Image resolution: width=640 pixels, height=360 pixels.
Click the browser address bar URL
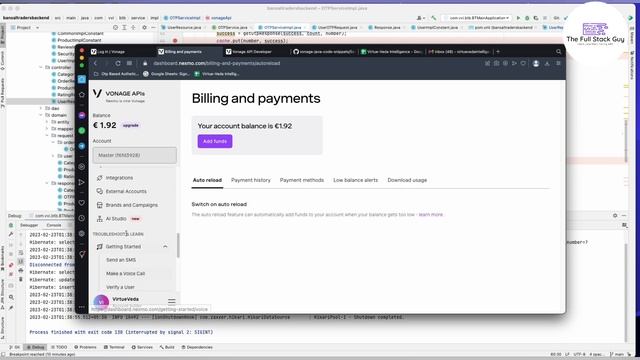pos(216,64)
